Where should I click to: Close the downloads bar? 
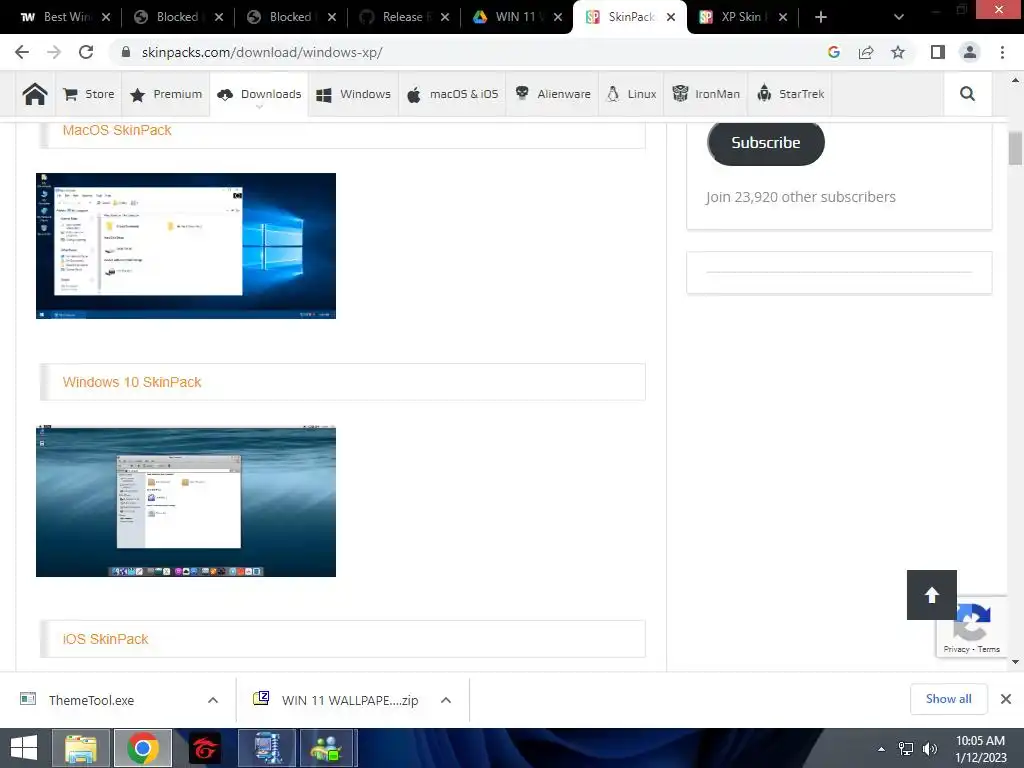coord(1006,699)
